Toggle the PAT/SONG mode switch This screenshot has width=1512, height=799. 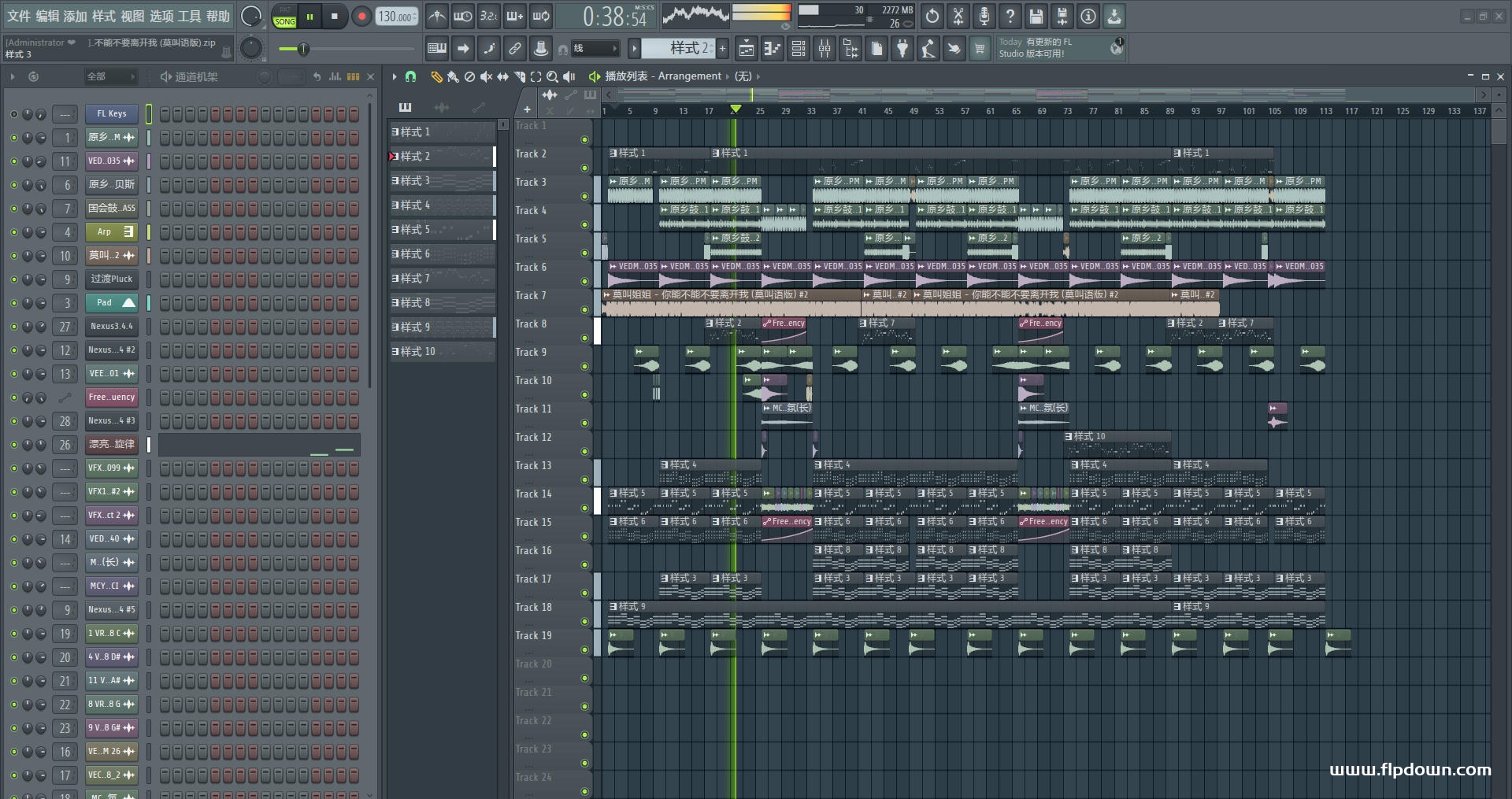pos(285,17)
